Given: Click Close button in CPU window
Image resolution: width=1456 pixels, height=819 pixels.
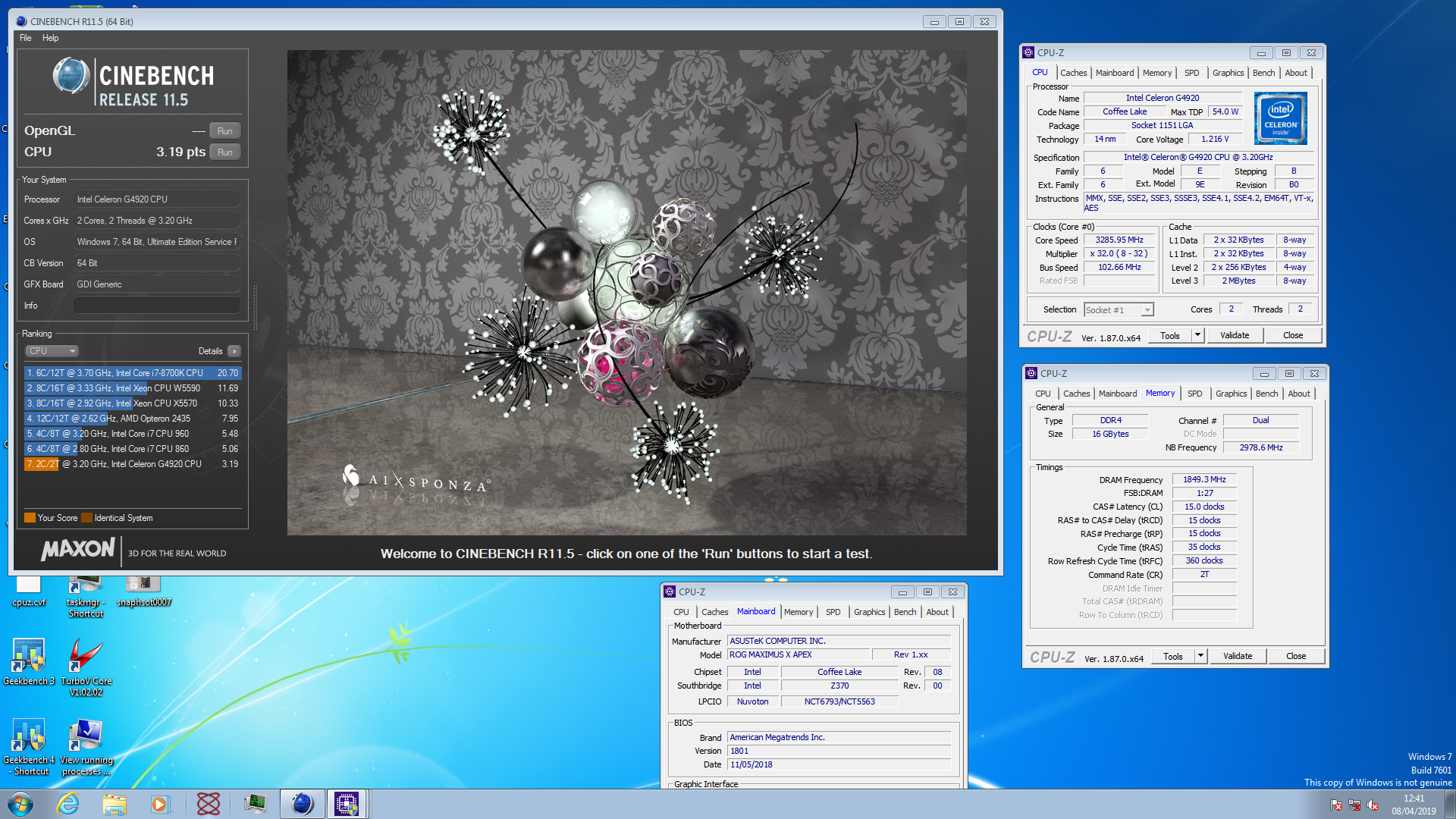Looking at the screenshot, I should 1293,335.
